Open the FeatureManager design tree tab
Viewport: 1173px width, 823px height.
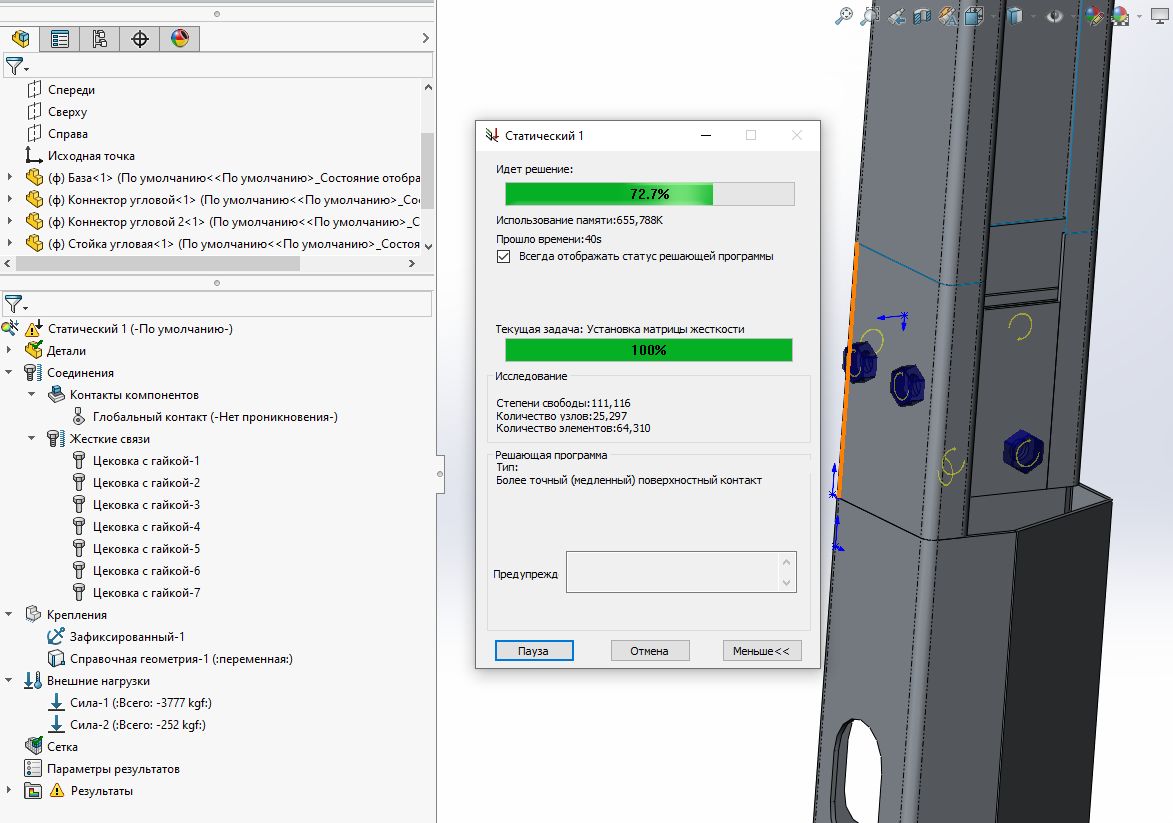tap(20, 38)
